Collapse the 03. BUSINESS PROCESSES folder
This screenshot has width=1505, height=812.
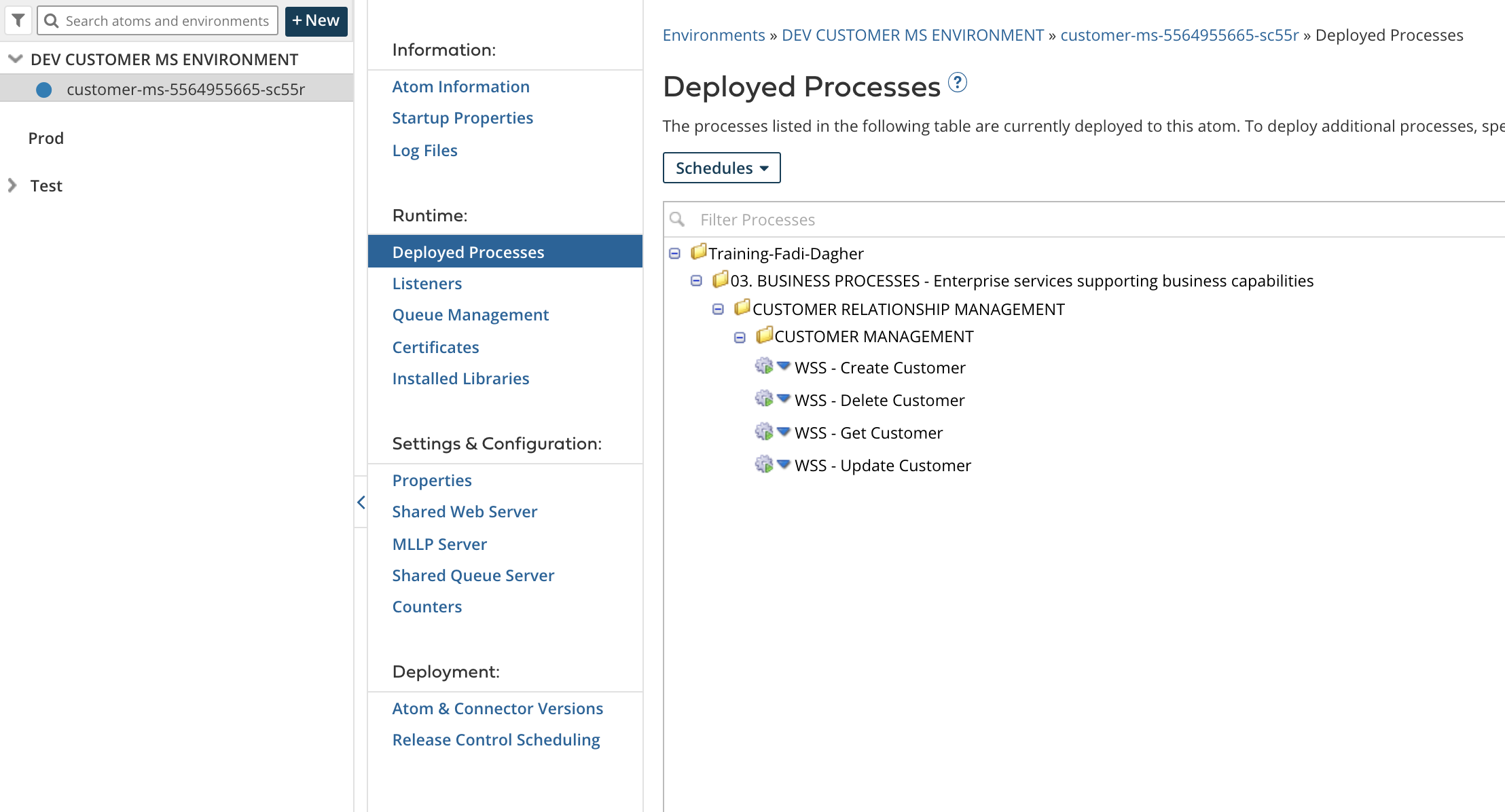click(696, 281)
